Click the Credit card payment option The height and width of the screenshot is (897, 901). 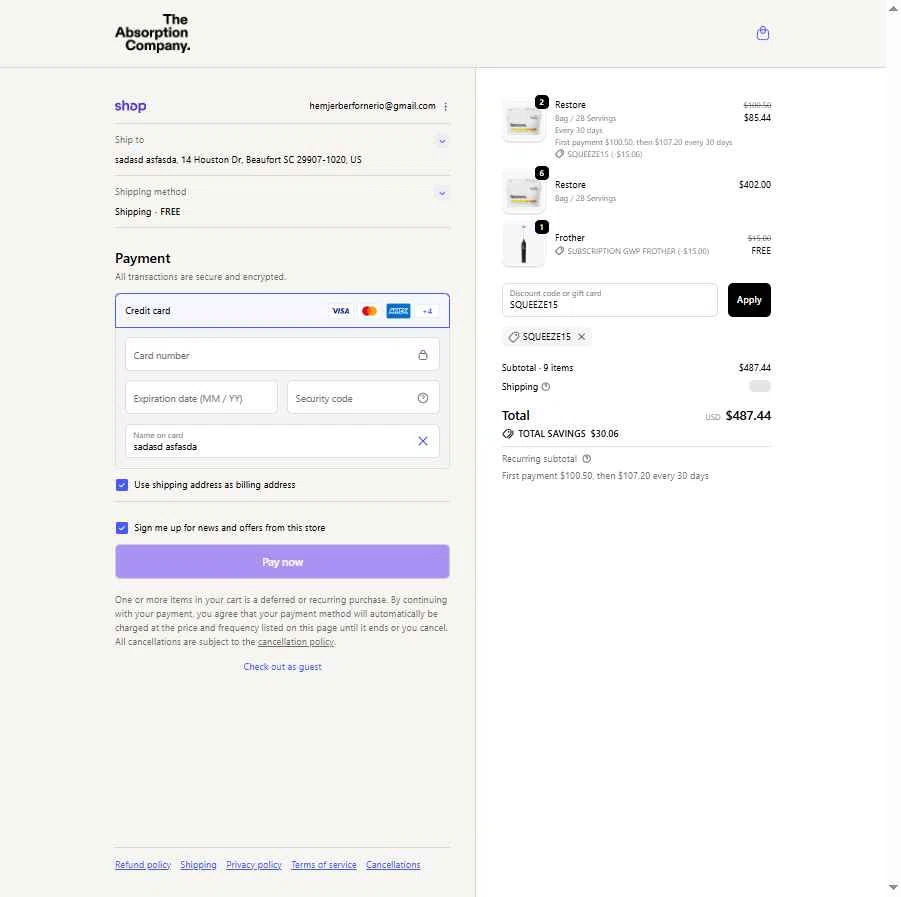pos(282,311)
